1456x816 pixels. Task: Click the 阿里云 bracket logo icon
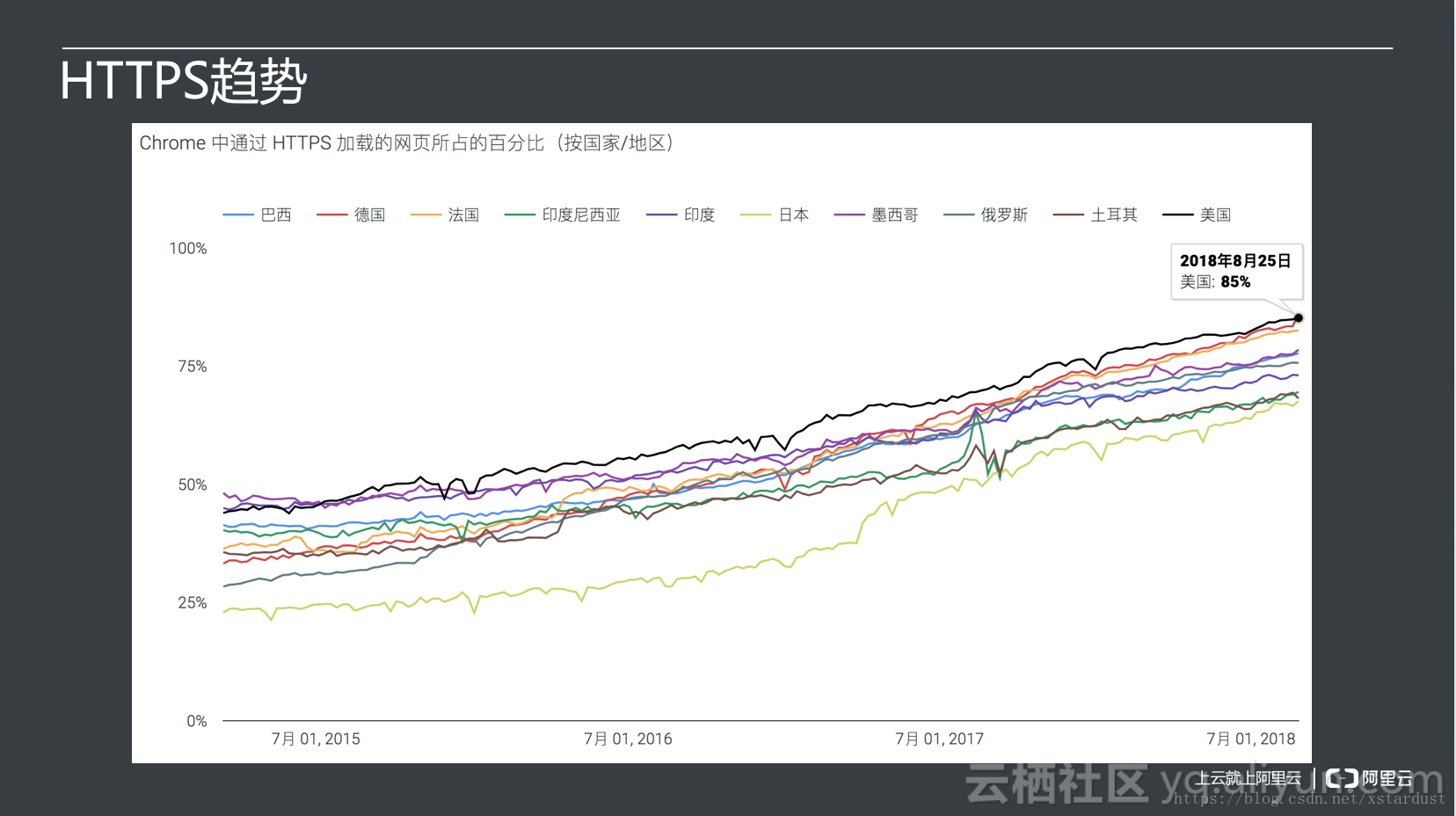click(1342, 778)
